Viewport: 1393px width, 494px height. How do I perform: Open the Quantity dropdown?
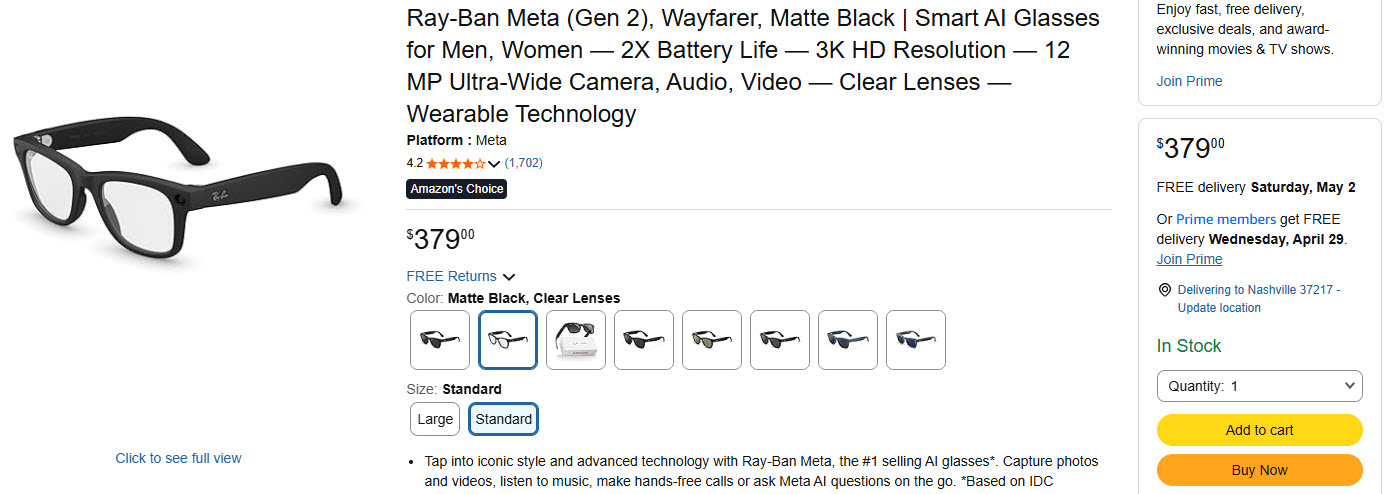pos(1259,386)
